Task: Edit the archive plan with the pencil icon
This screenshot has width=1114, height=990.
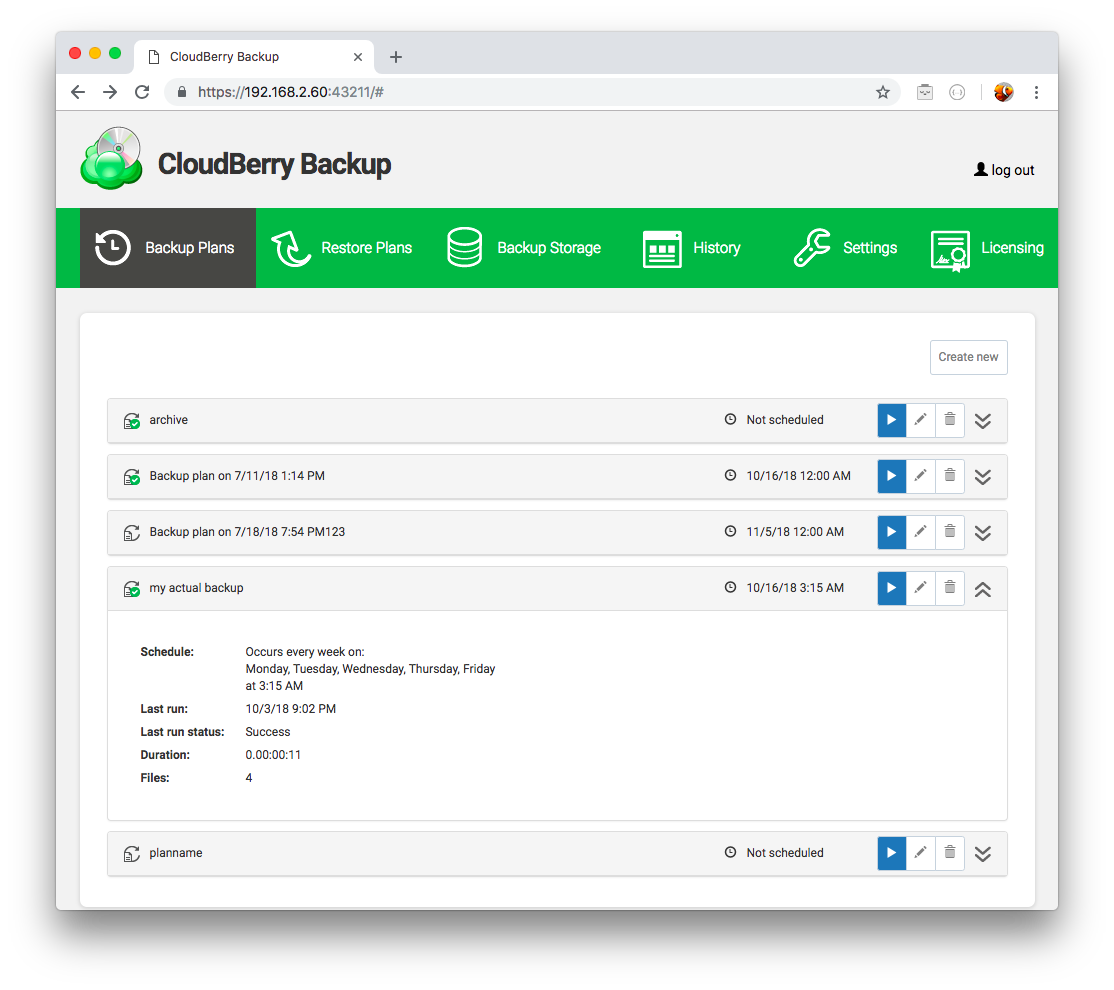Action: point(921,420)
